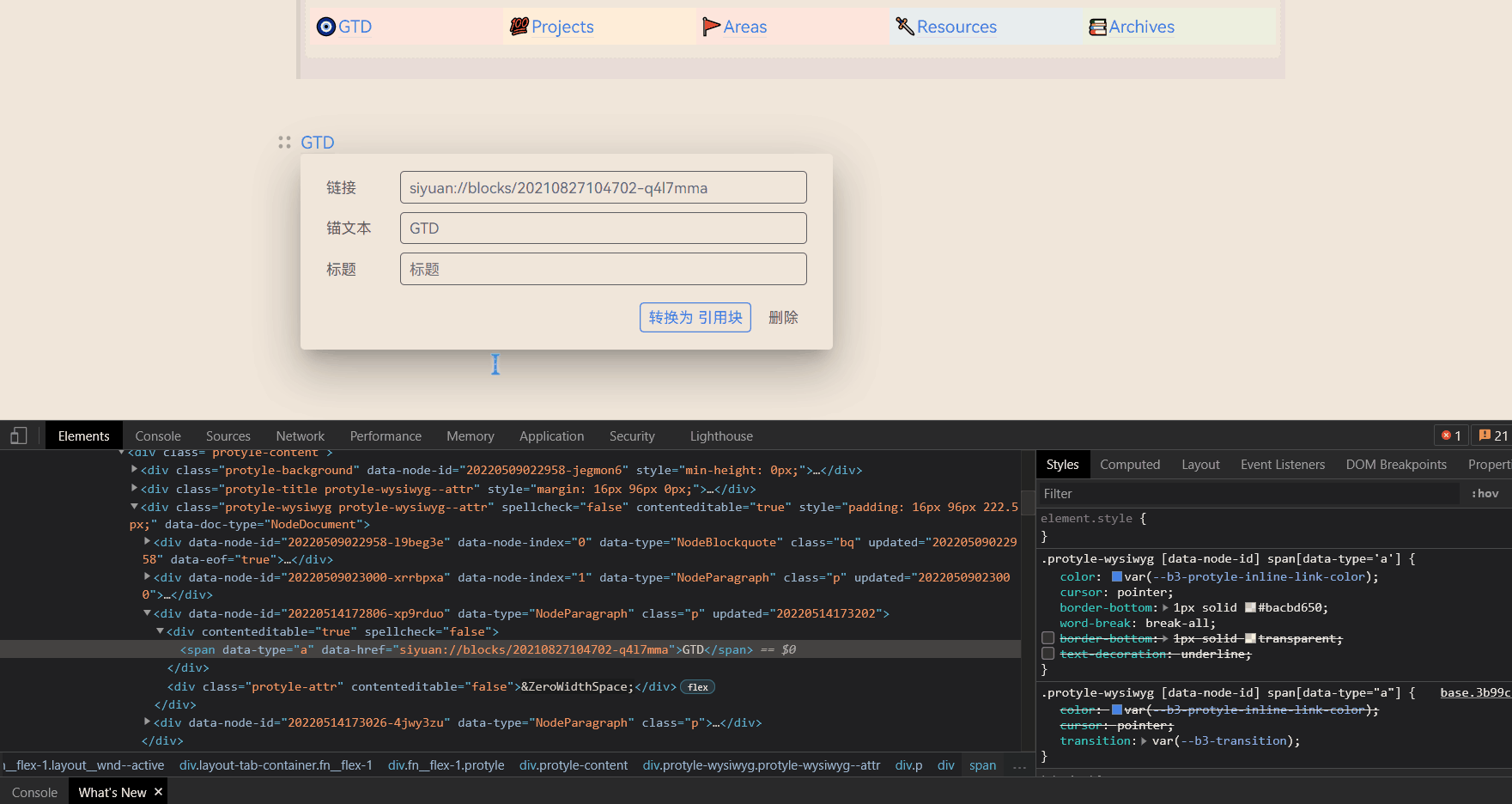1512x804 pixels.
Task: Open the Computed styles tab
Action: [1129, 465]
